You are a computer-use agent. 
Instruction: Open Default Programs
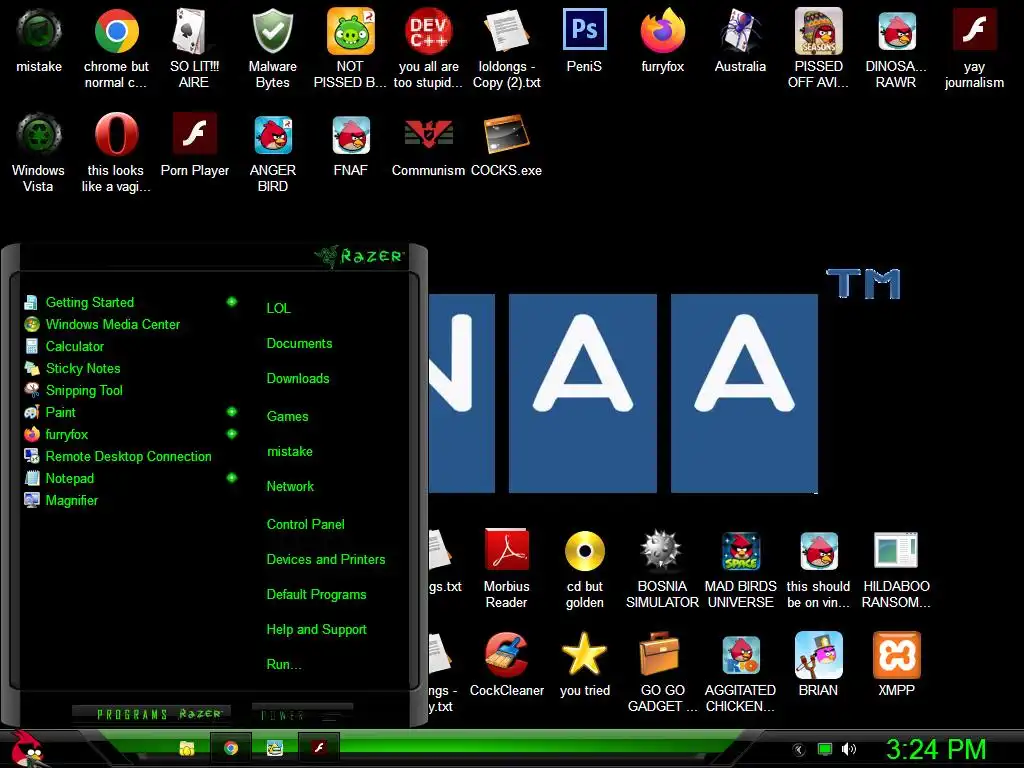click(x=316, y=595)
